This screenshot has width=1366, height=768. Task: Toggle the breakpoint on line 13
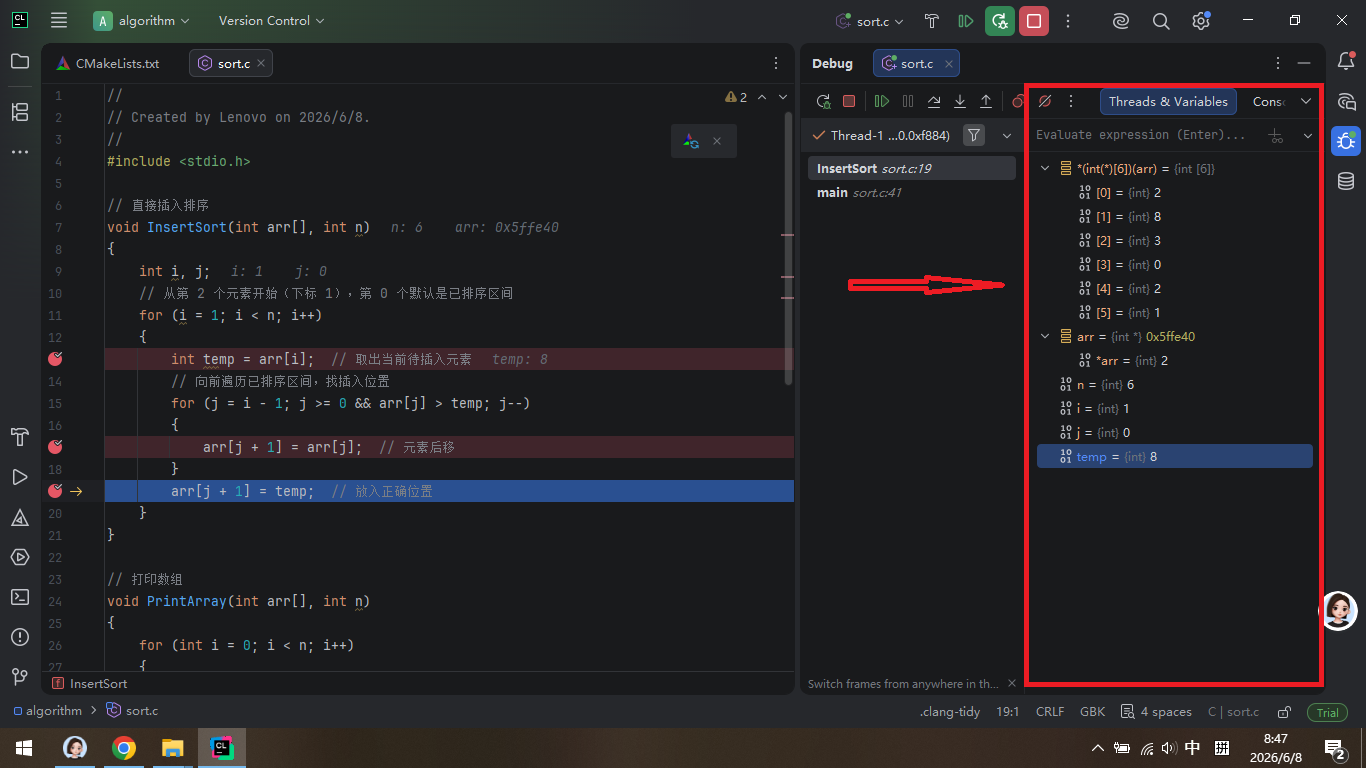tap(56, 359)
